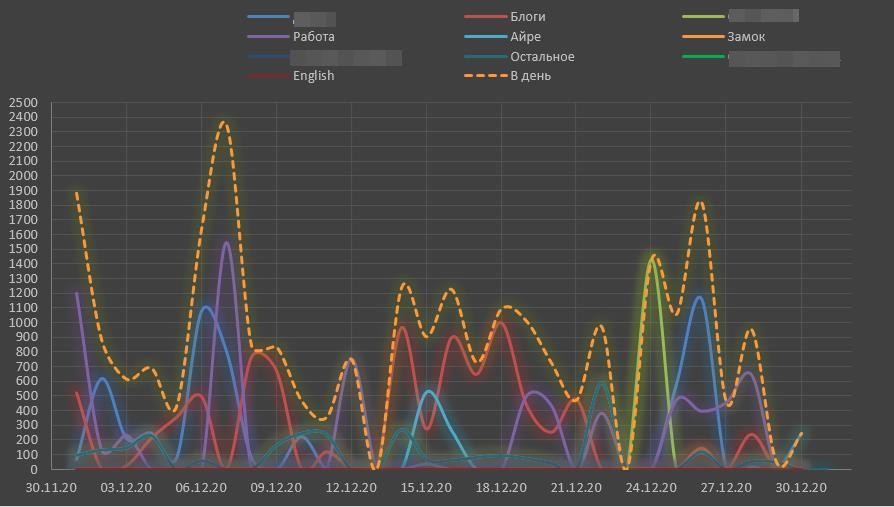Click the 30.11.20 date on the x-axis
Image resolution: width=894 pixels, height=507 pixels.
point(51,488)
